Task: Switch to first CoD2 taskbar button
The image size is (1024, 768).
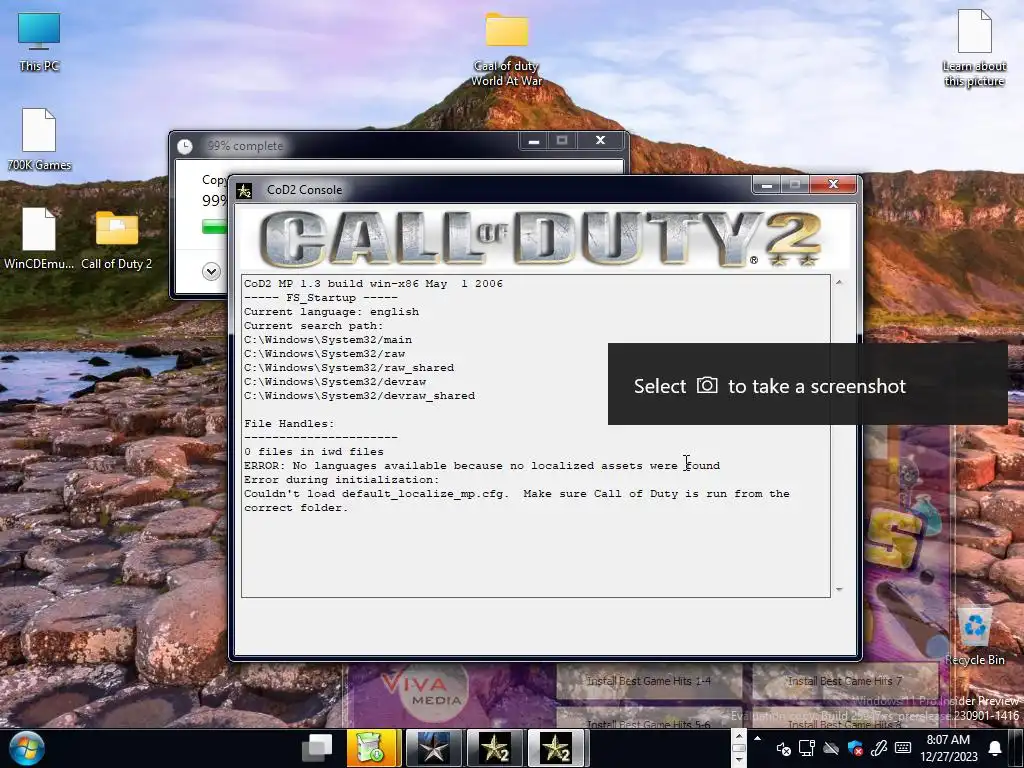Action: (495, 748)
